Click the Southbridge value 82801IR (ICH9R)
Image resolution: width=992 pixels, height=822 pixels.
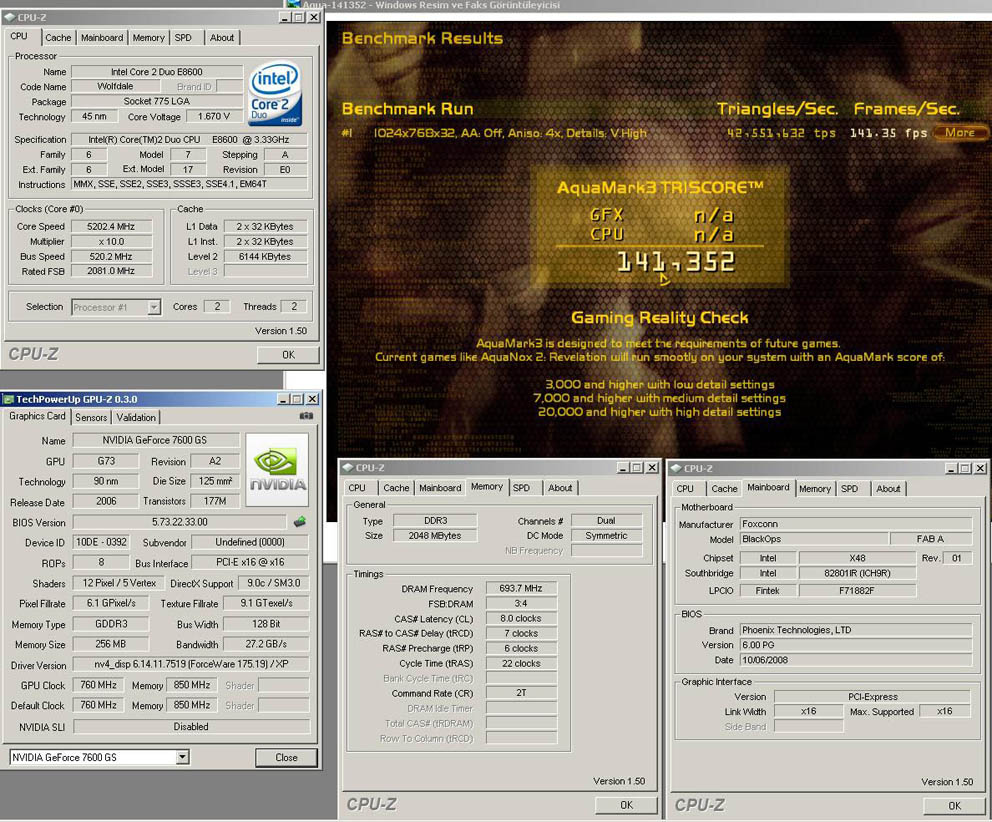(x=857, y=573)
